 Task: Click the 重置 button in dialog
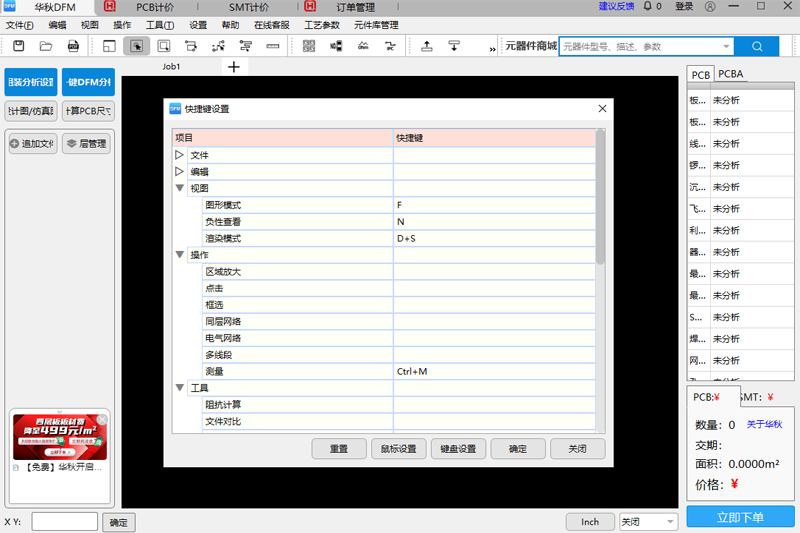(339, 449)
